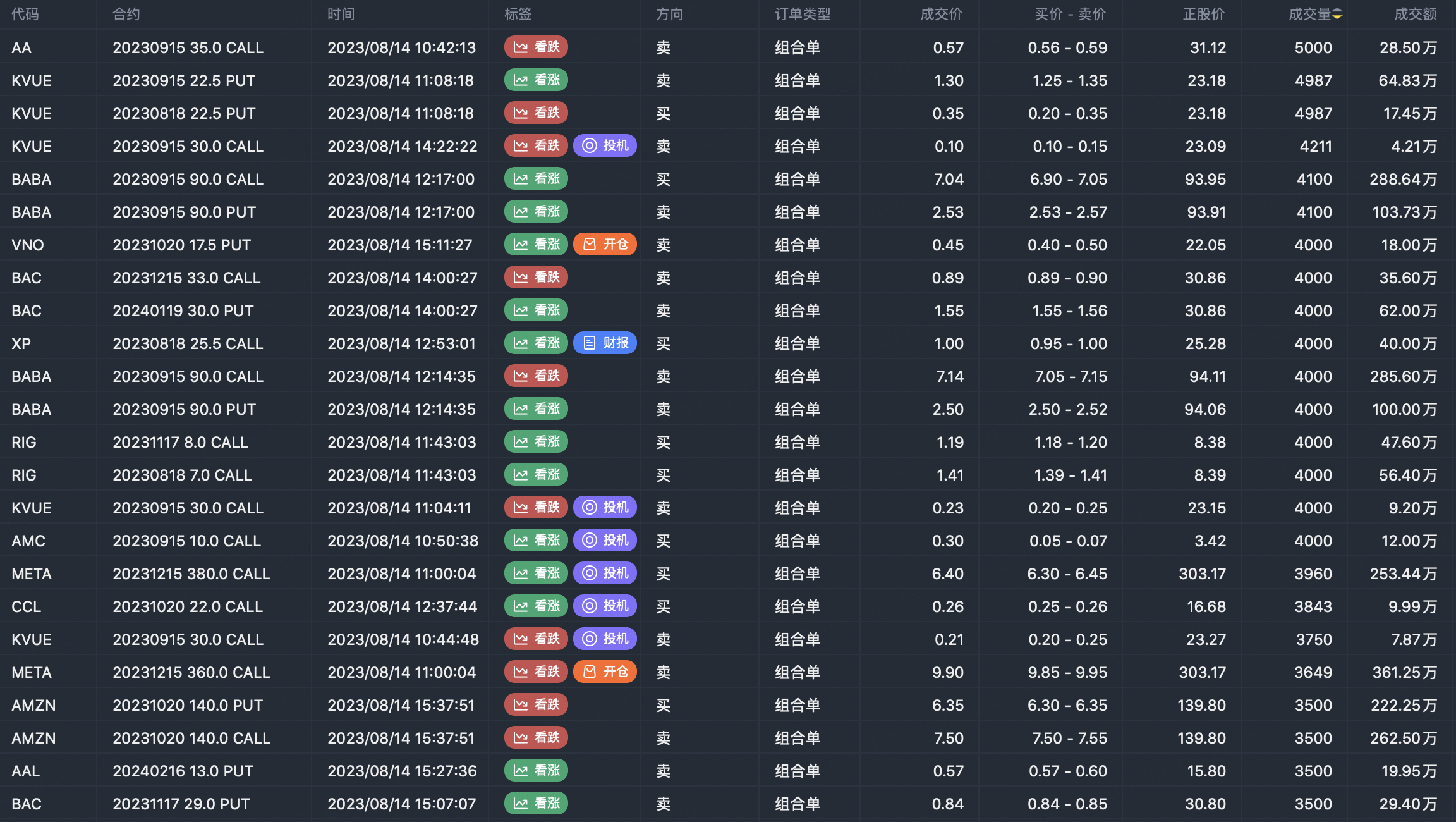Open the XP ticker symbol
Image resolution: width=1456 pixels, height=822 pixels.
click(21, 344)
